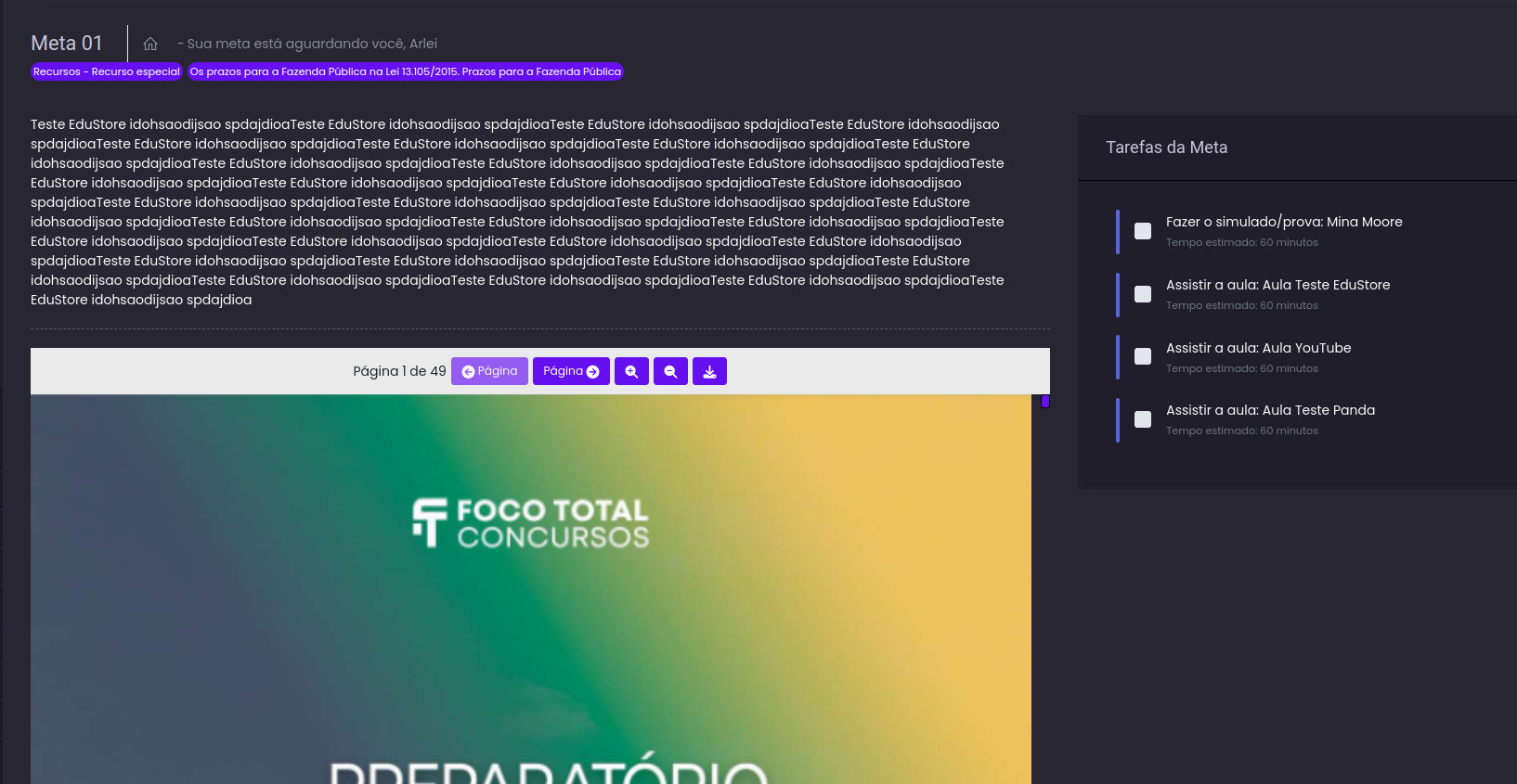Mark 'Aula Teste EduStore' task as done
This screenshot has height=784, width=1517.
1143,294
